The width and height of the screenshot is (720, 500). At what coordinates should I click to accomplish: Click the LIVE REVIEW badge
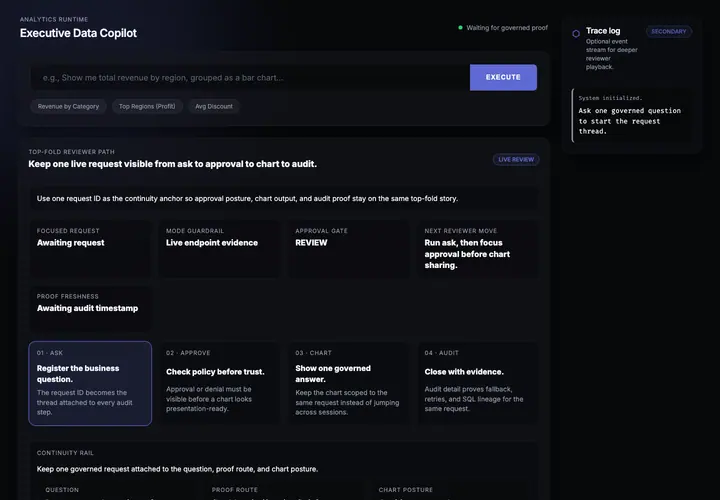(x=516, y=159)
